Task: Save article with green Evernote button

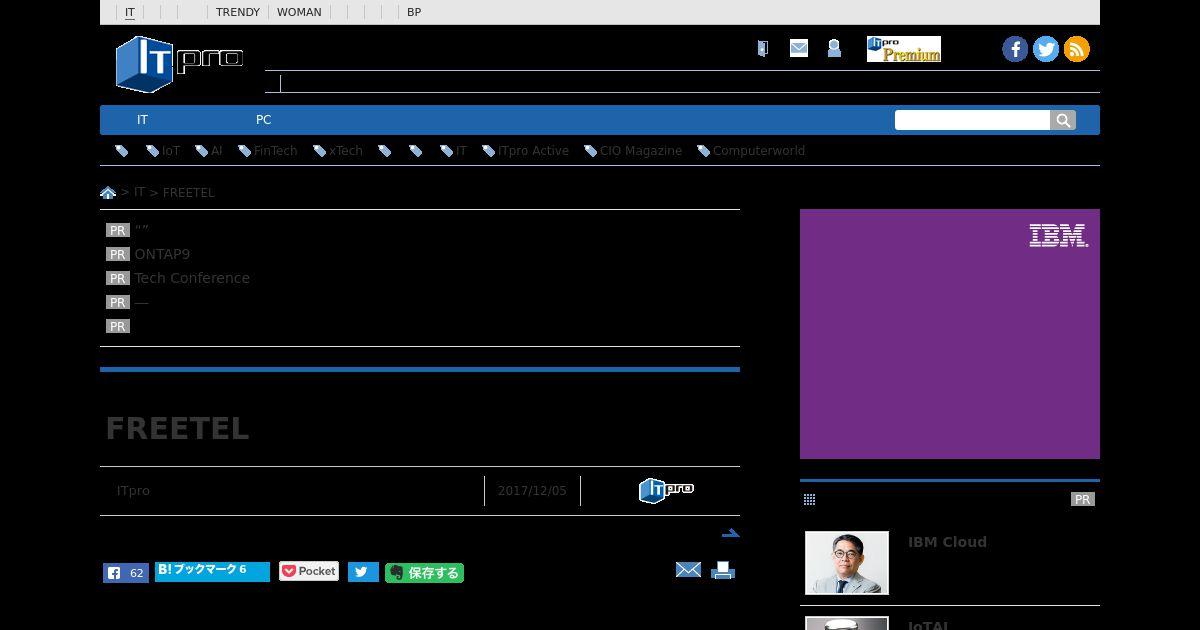Action: [x=424, y=573]
